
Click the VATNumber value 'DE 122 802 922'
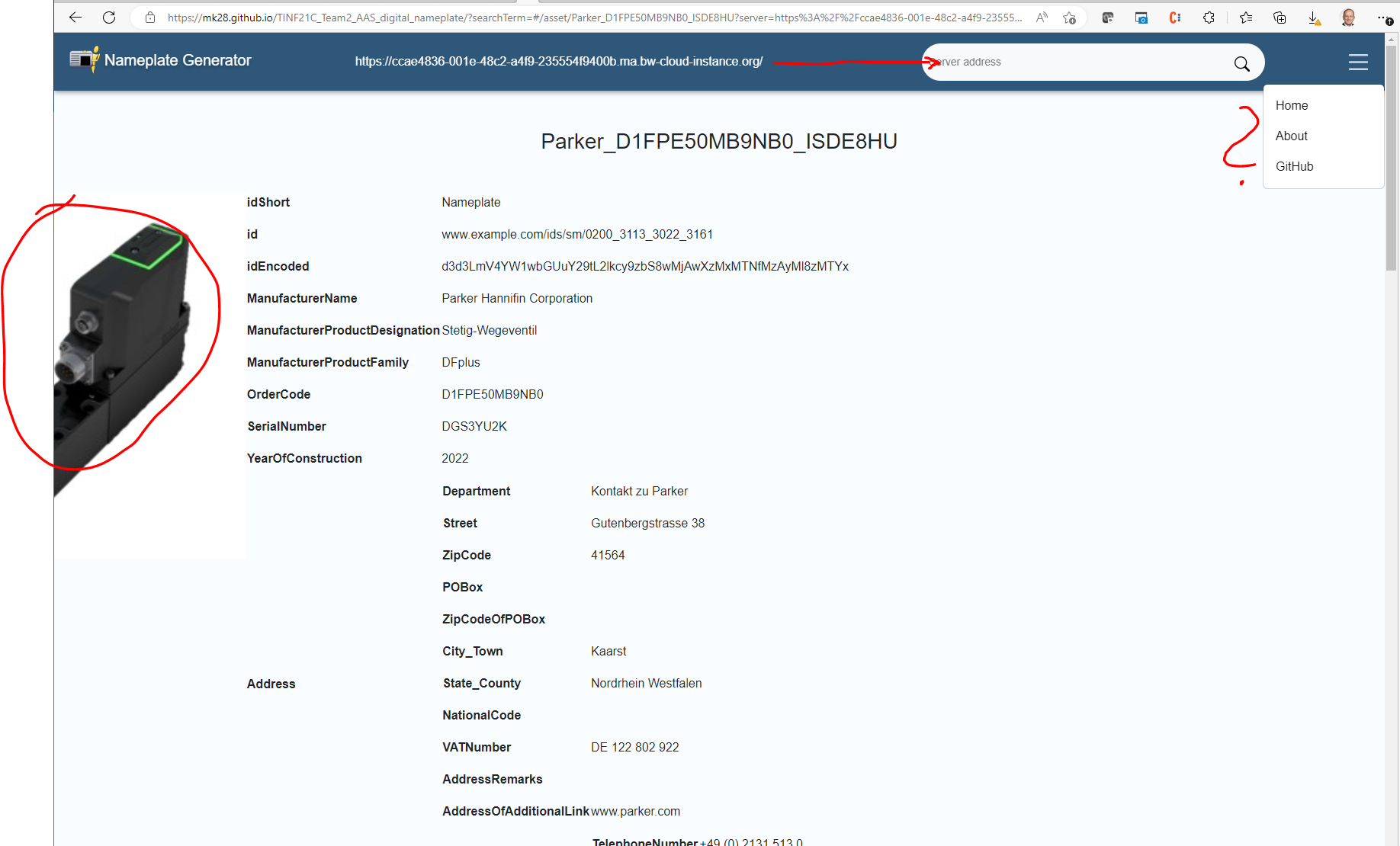(x=634, y=747)
